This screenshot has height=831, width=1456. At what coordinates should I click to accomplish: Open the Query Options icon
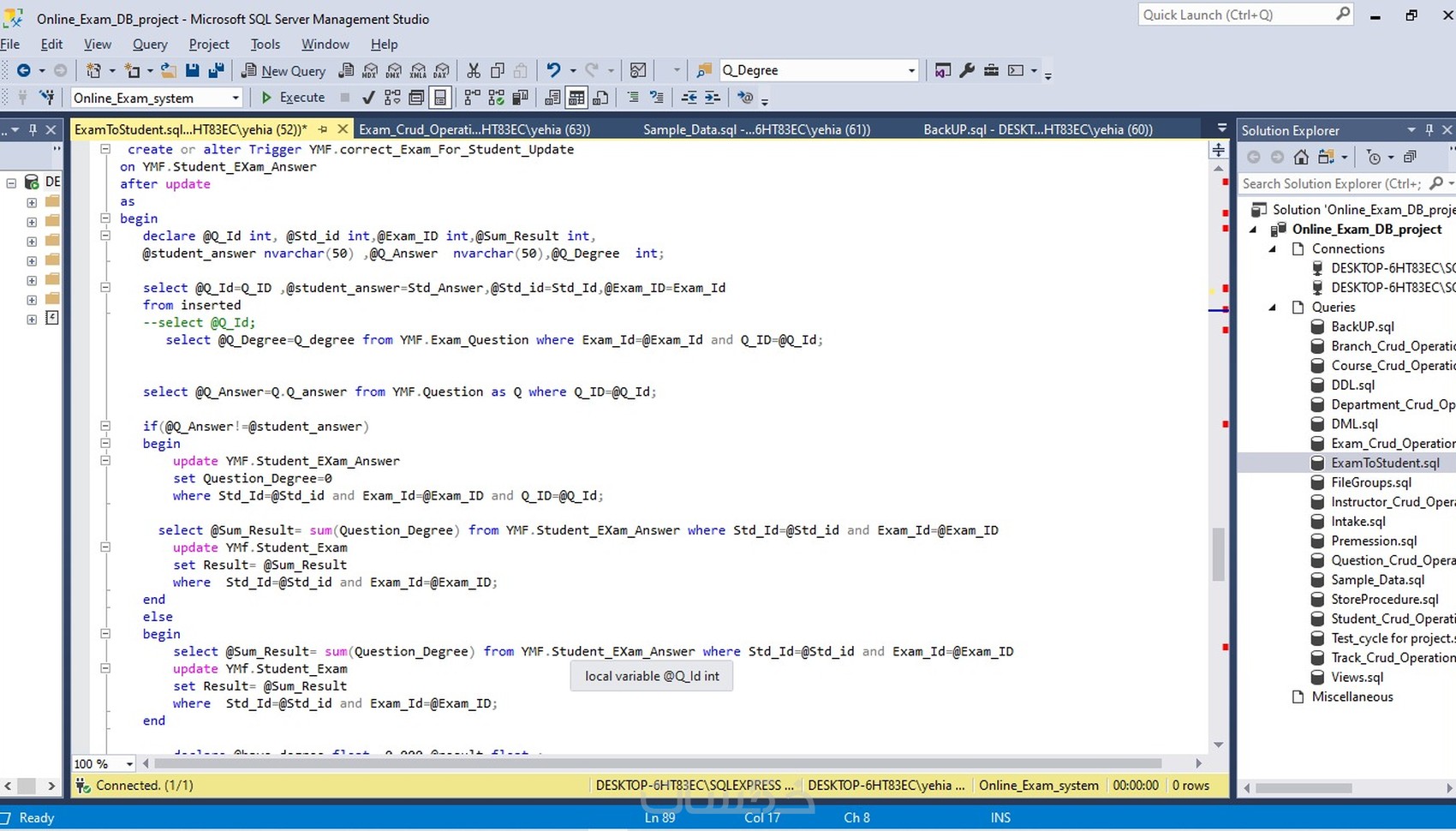point(416,98)
